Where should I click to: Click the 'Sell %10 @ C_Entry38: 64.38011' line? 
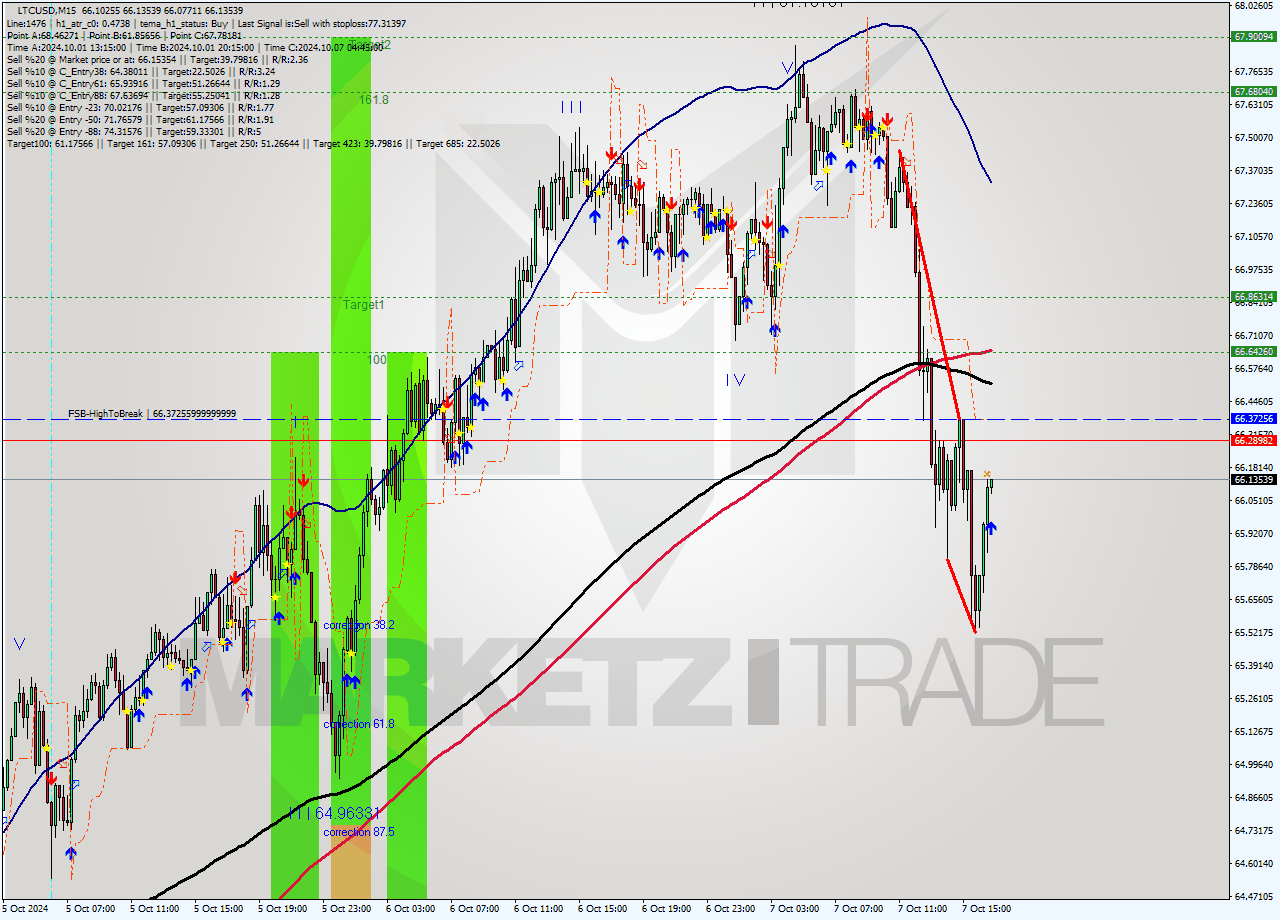coord(140,72)
